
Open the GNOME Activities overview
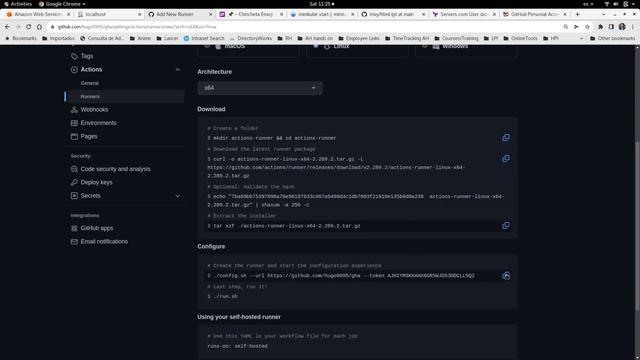coord(18,4)
